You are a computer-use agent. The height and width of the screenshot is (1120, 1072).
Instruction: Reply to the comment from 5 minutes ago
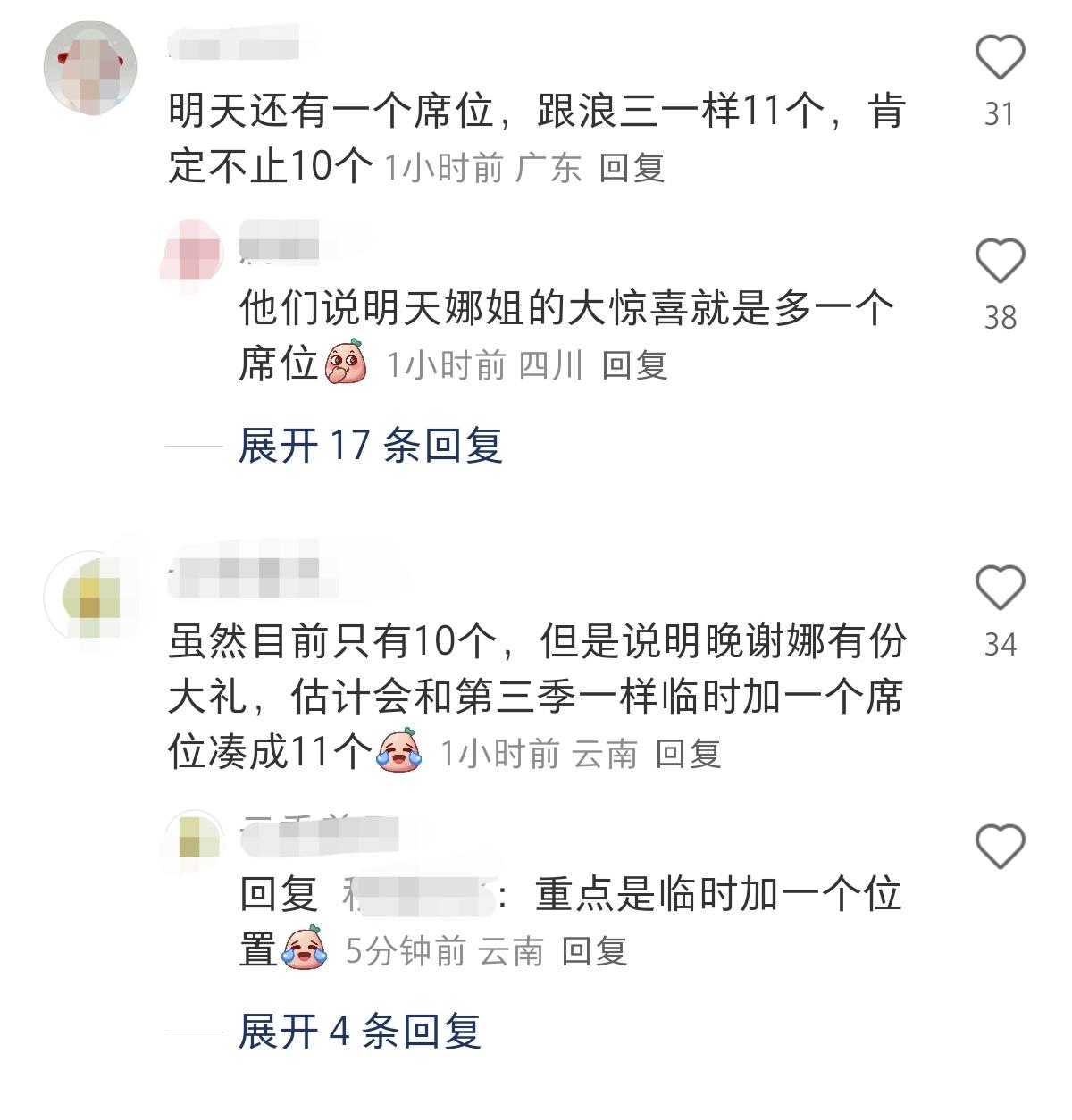[594, 952]
